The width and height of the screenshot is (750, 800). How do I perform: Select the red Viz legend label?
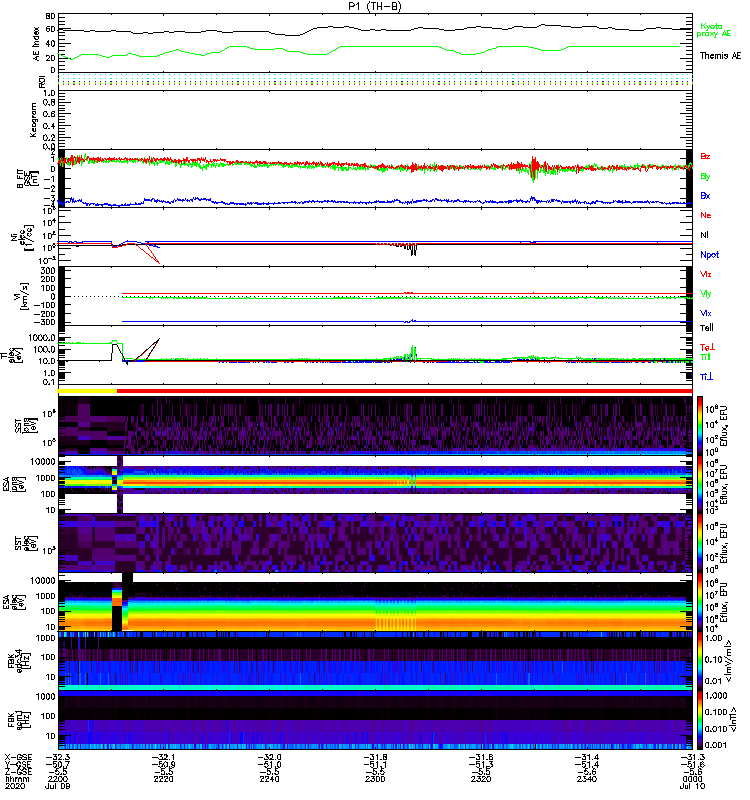click(705, 274)
